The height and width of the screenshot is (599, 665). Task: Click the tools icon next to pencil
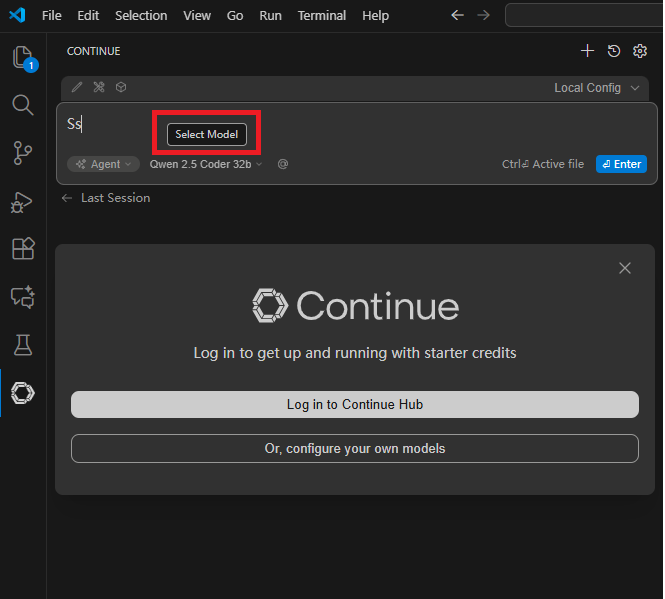point(99,87)
